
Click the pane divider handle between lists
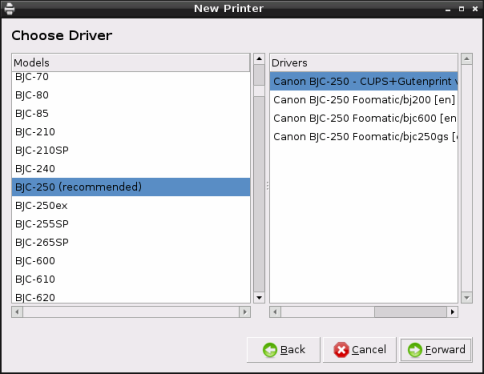pos(267,186)
